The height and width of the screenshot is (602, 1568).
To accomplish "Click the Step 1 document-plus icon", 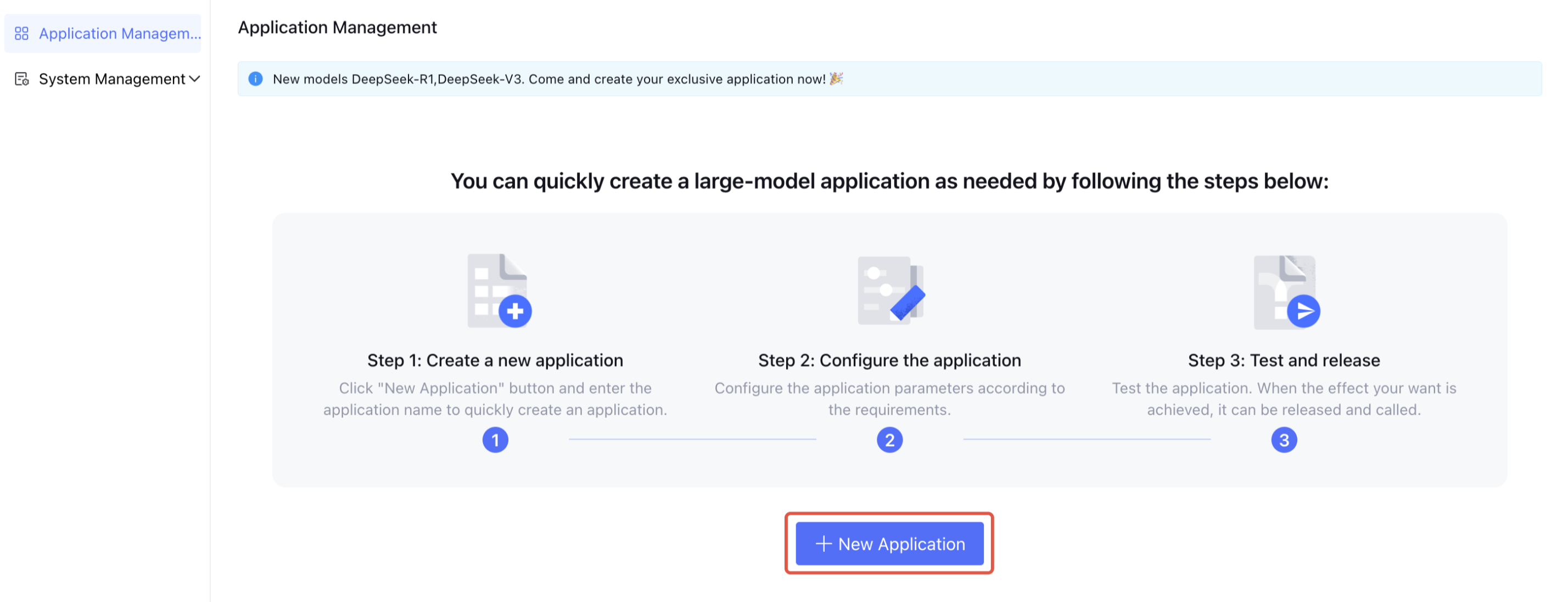I will [x=498, y=291].
